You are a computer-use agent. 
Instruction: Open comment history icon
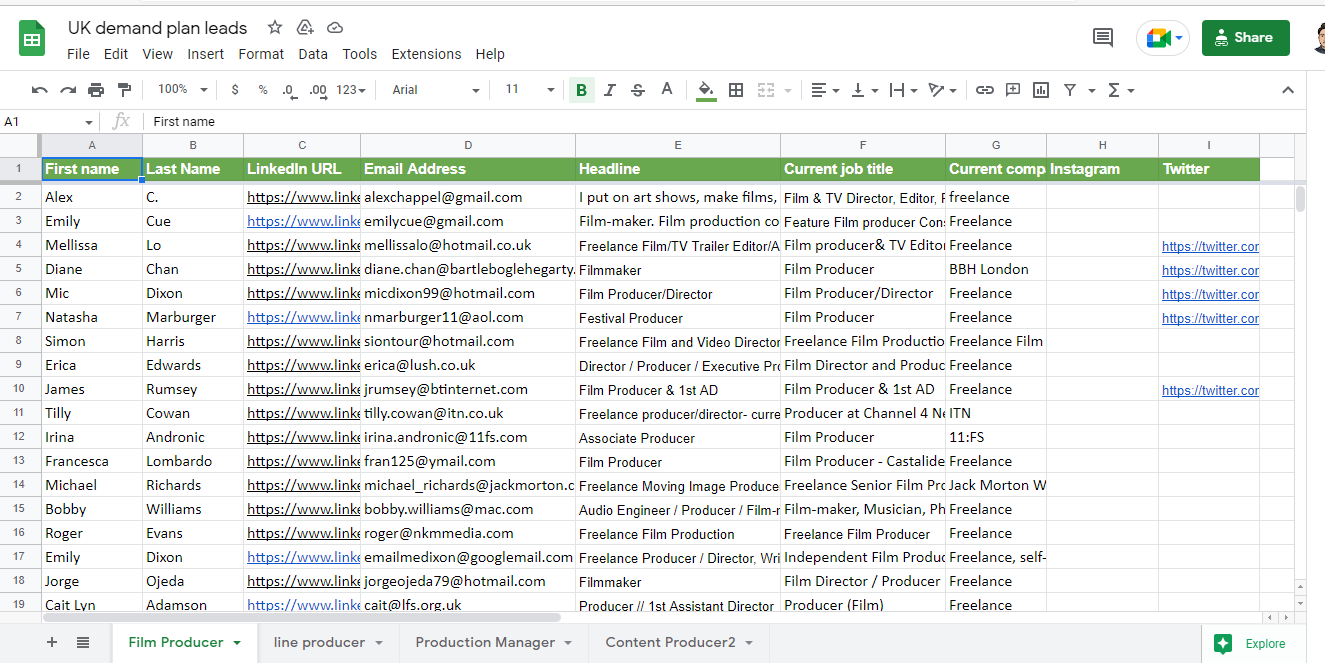1103,38
